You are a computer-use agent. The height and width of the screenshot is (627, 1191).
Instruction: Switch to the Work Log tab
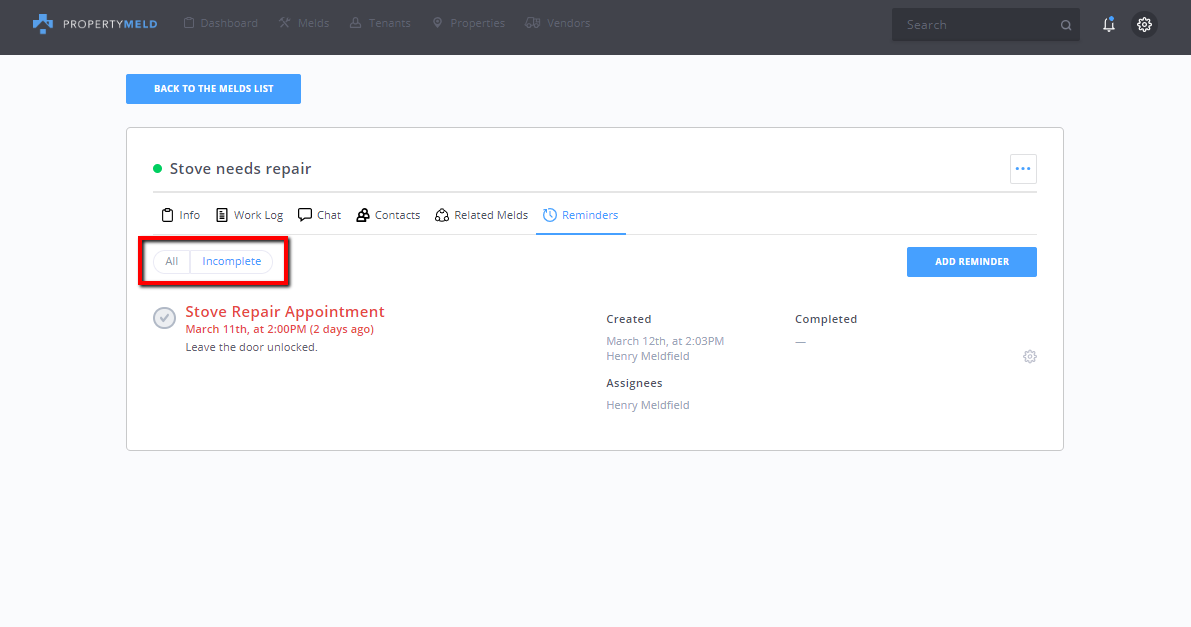tap(250, 215)
